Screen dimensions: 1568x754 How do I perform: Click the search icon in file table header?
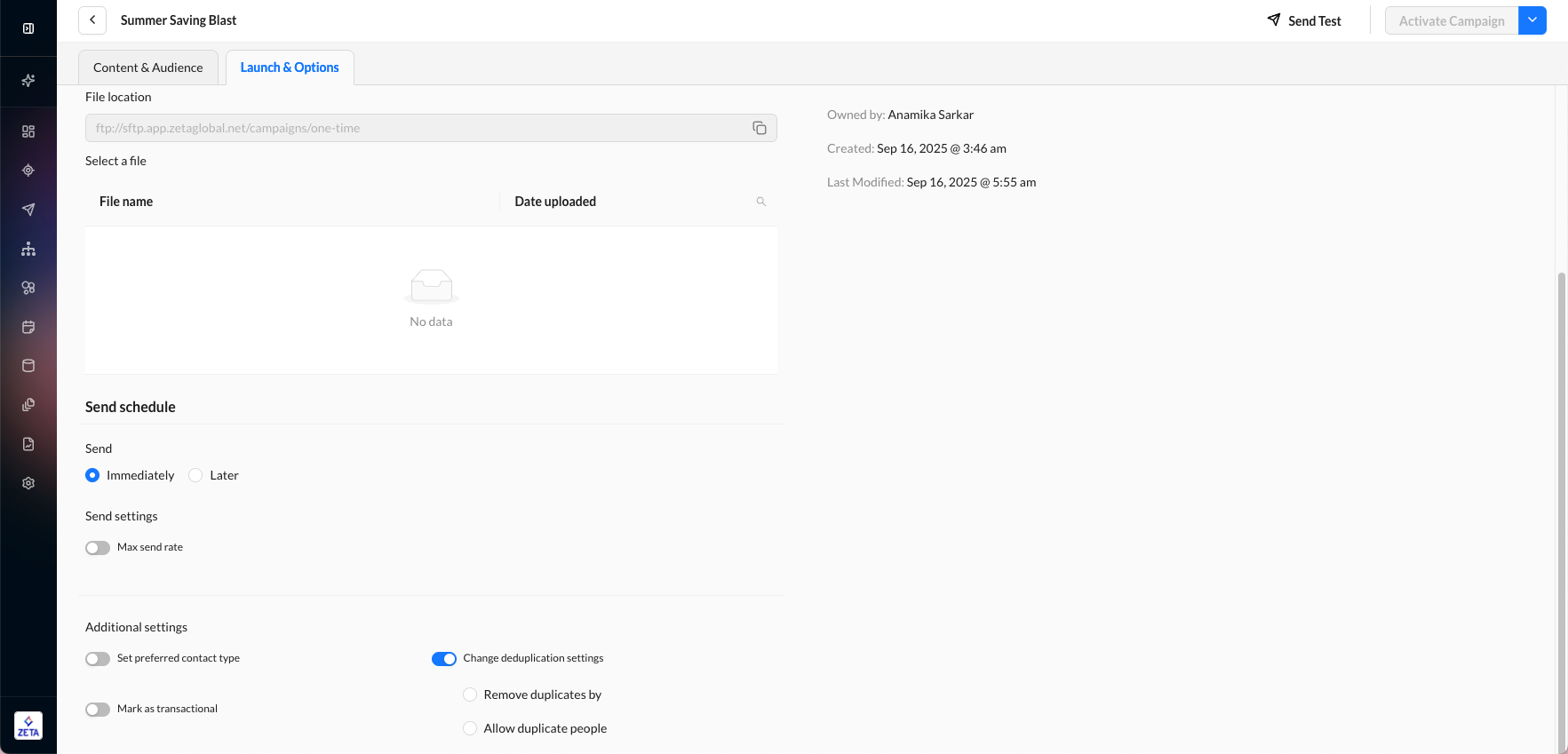(760, 202)
